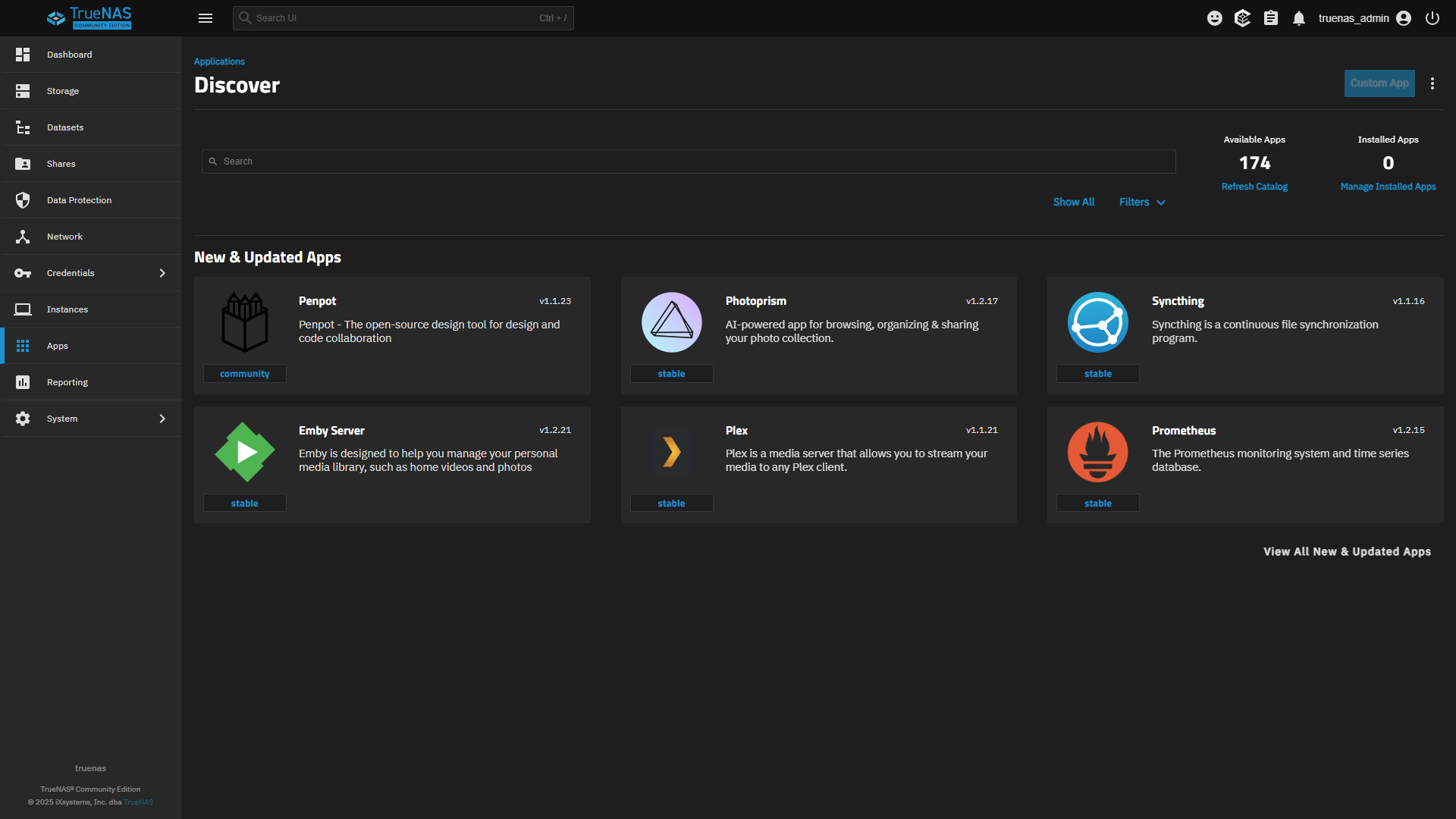Go to Storage in the sidebar
The height and width of the screenshot is (819, 1456).
pos(63,91)
